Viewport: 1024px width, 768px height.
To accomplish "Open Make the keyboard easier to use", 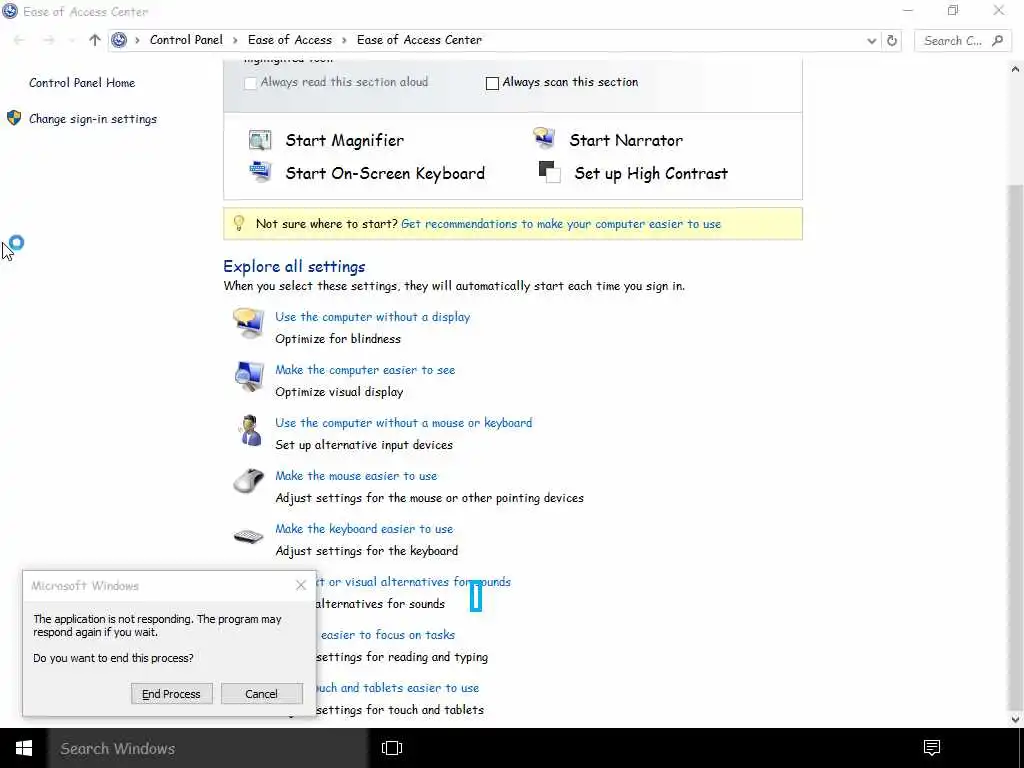I will [364, 529].
